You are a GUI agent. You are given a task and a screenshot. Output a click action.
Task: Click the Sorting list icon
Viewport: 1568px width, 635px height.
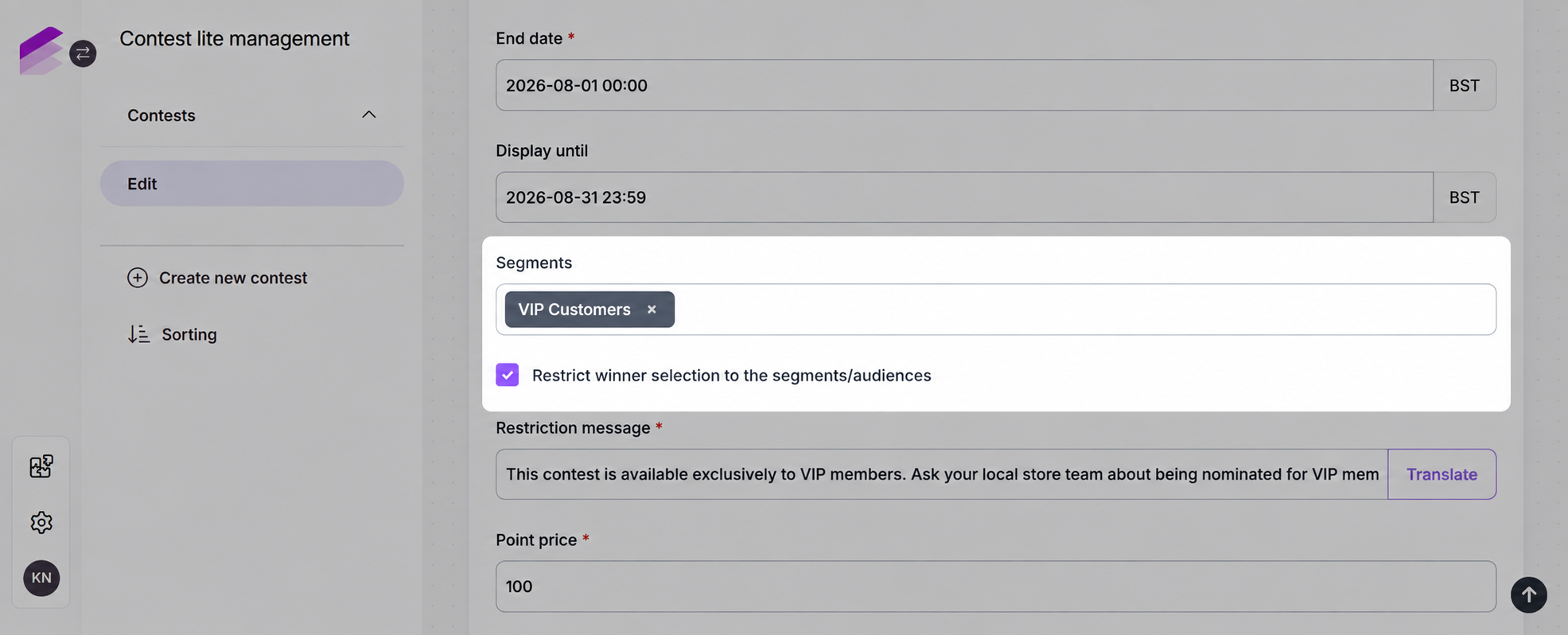[x=138, y=334]
